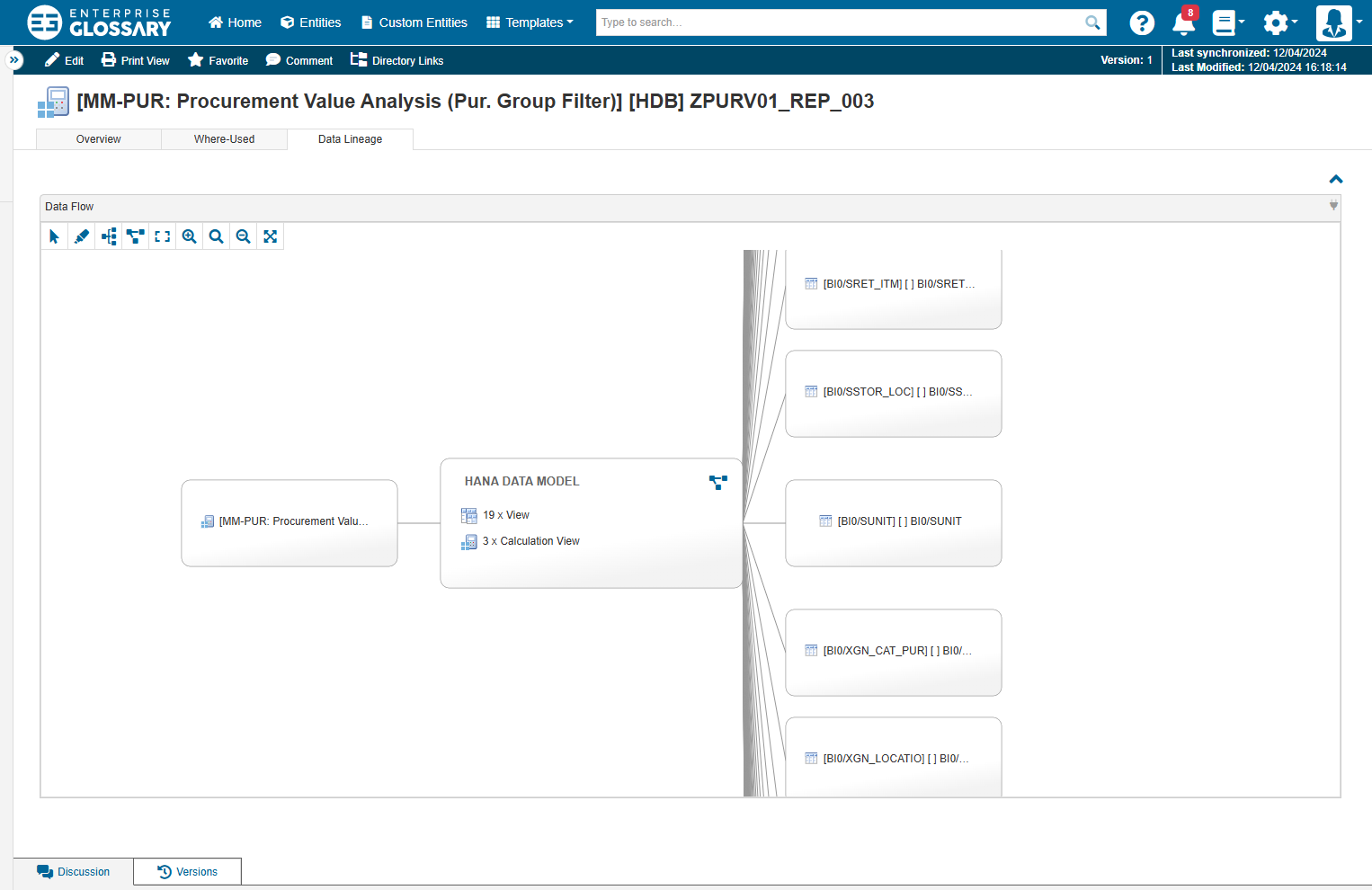The image size is (1372, 890).
Task: Expand diagram to fullscreen with arrows icon
Action: coord(271,236)
